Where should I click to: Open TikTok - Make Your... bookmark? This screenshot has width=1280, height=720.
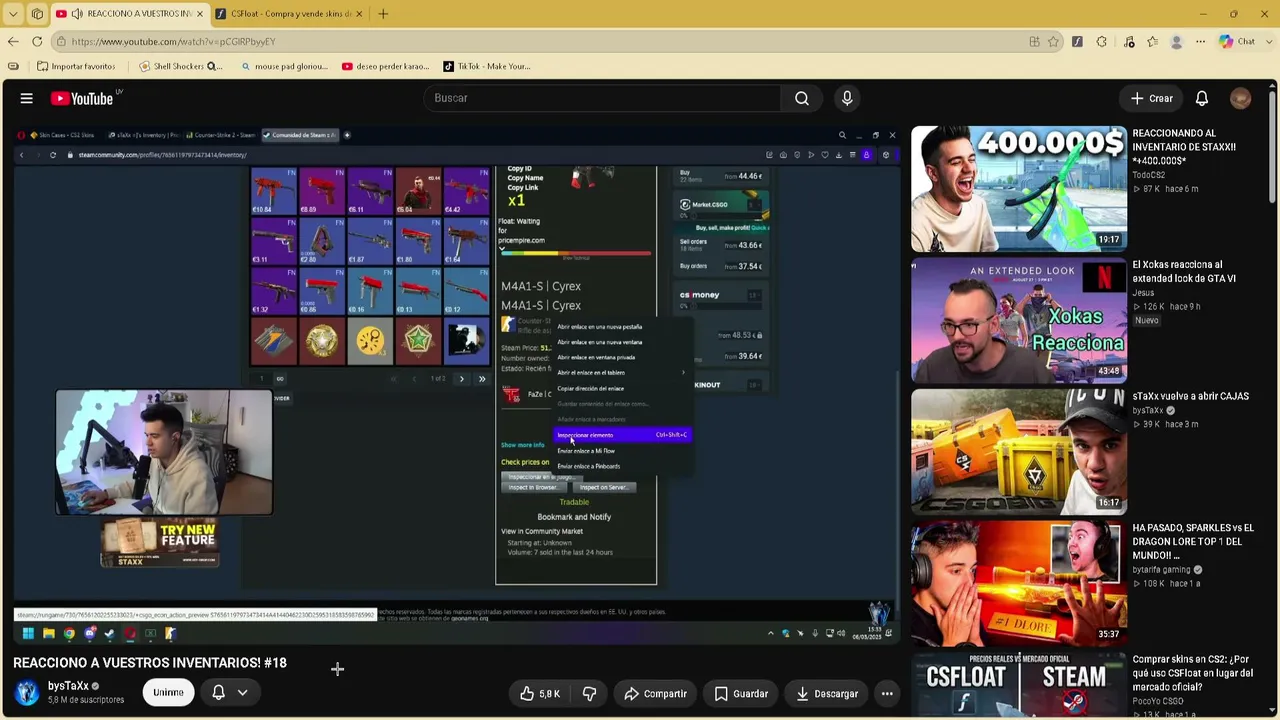coord(487,66)
